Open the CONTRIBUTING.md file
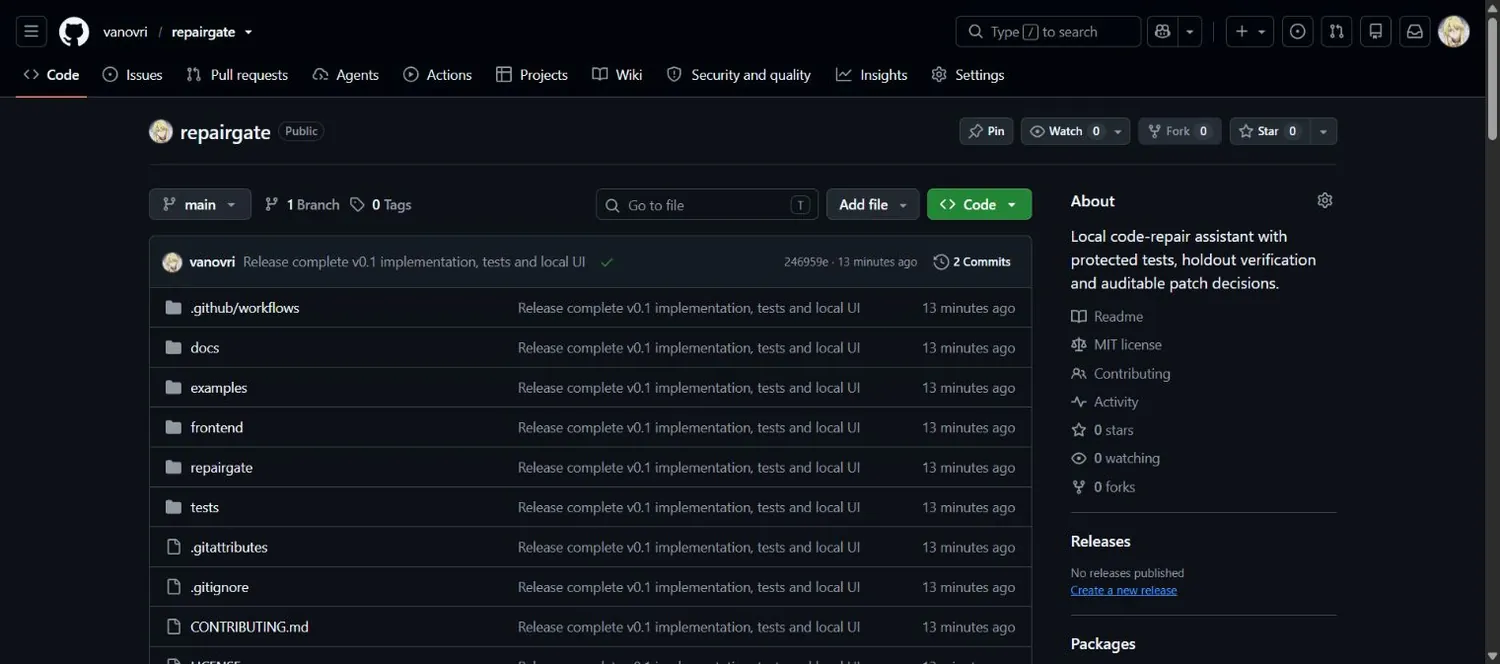 click(x=250, y=628)
